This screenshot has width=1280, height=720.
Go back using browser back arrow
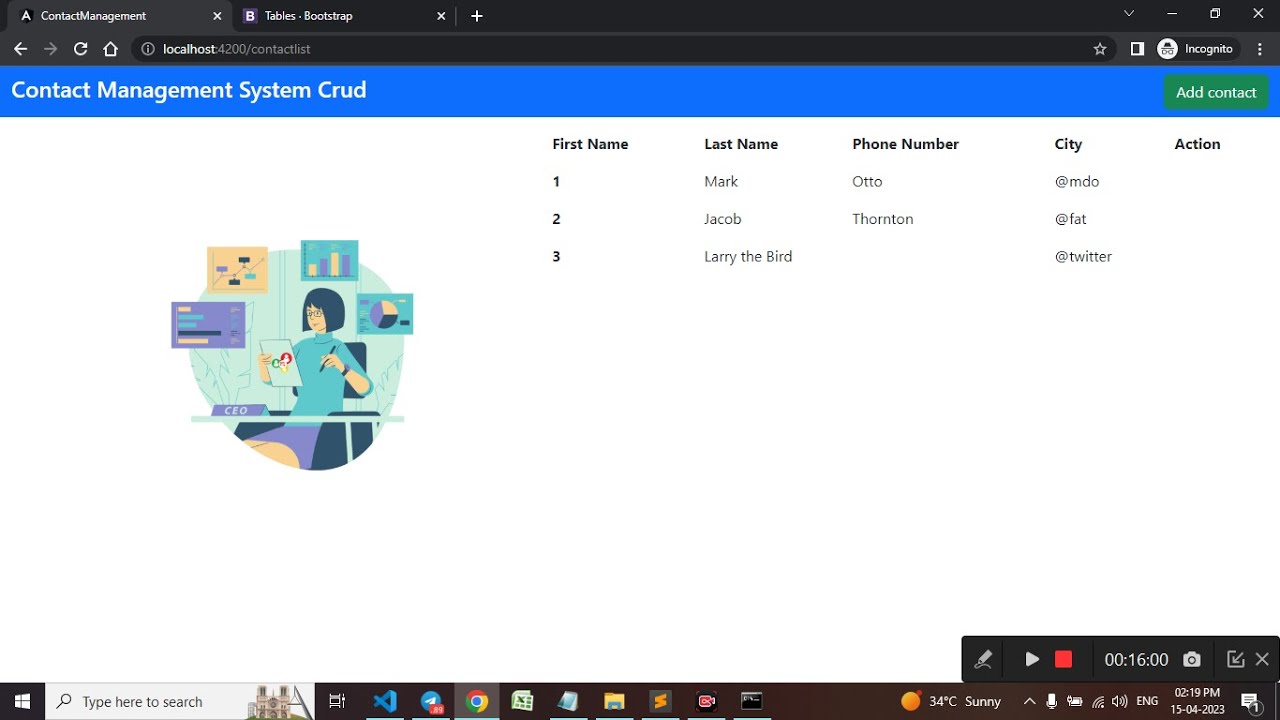pos(20,49)
